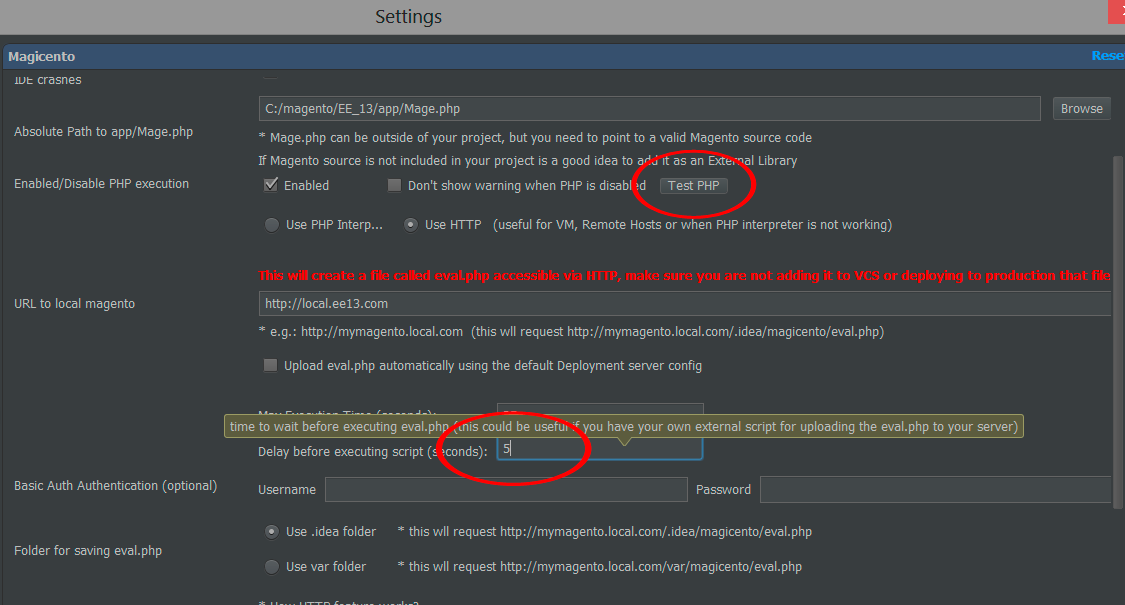
Task: Click the 'Folder for saving eval.php' label
Action: [88, 550]
